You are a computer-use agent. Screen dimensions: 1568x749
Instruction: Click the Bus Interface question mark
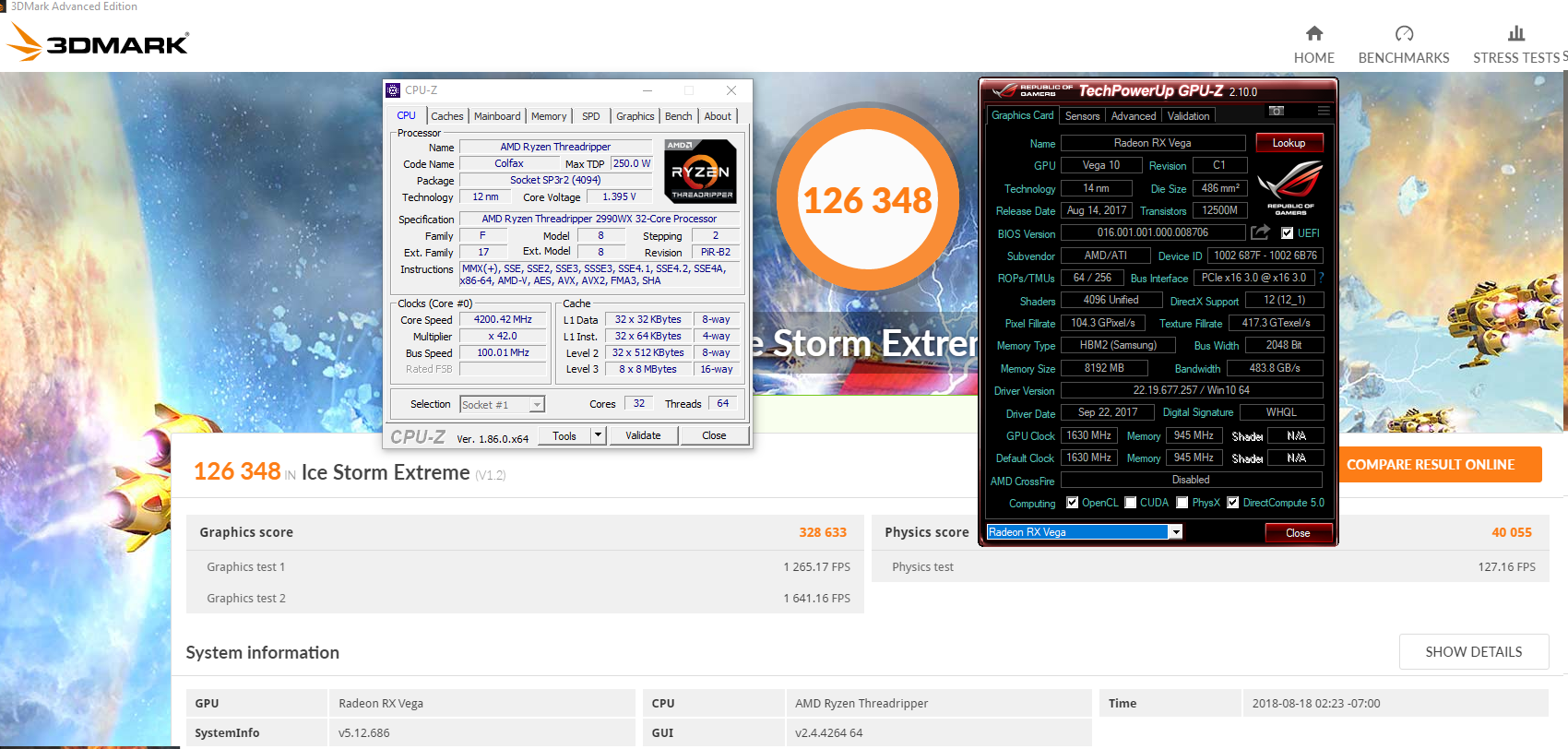1321,277
